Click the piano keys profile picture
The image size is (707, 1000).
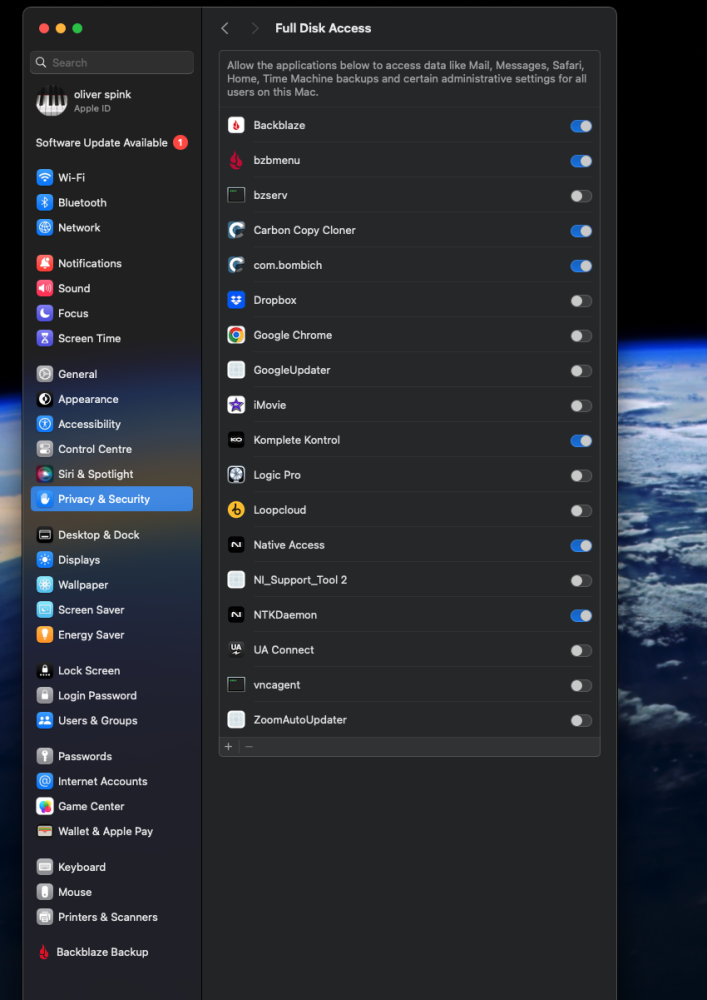pos(52,101)
